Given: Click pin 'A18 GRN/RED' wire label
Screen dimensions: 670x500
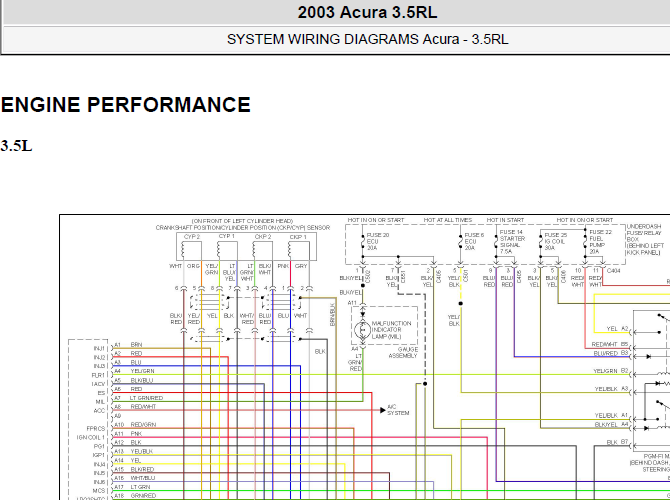Looking at the screenshot, I should [x=135, y=496].
